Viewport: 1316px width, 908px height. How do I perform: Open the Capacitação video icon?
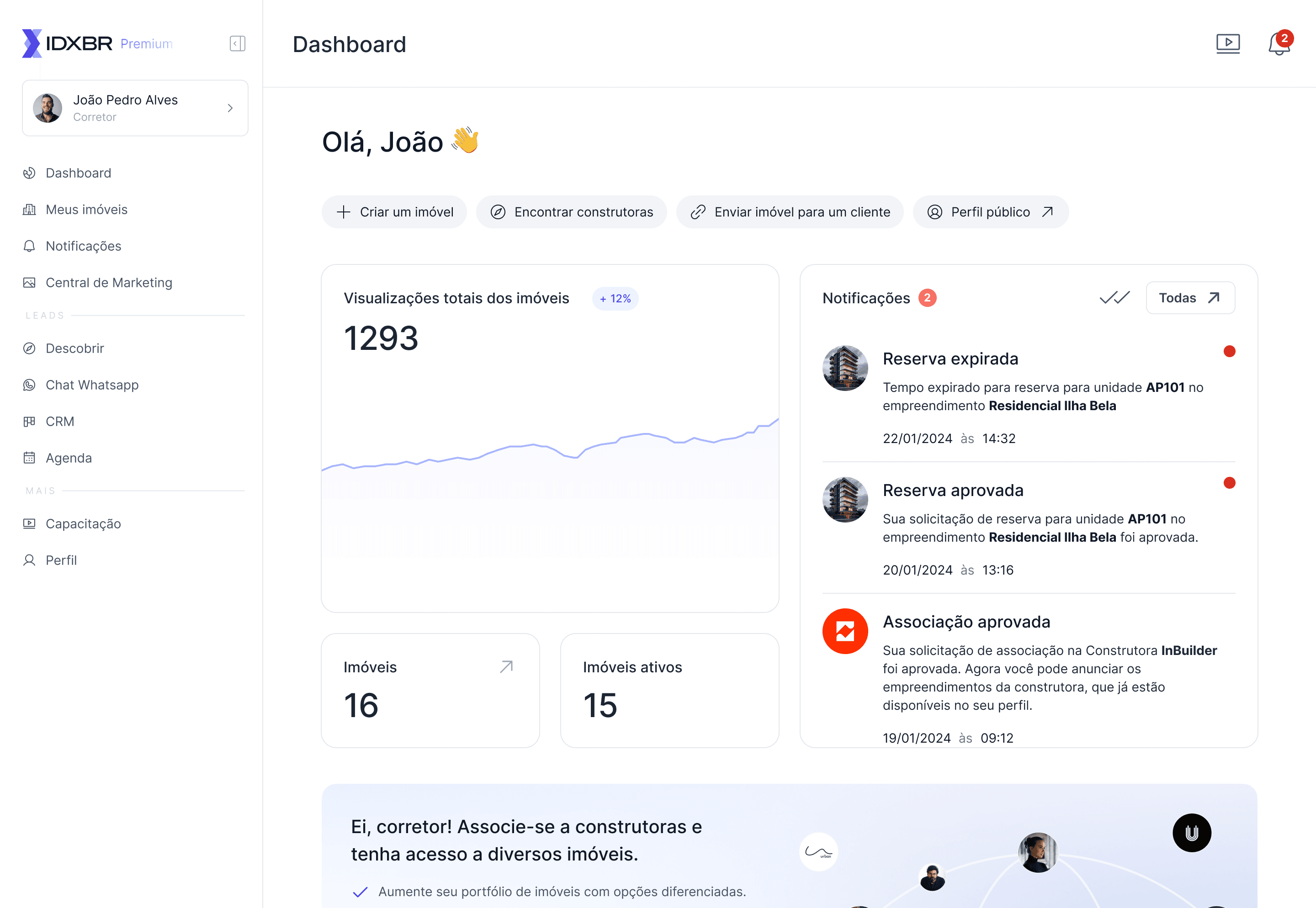pos(30,523)
